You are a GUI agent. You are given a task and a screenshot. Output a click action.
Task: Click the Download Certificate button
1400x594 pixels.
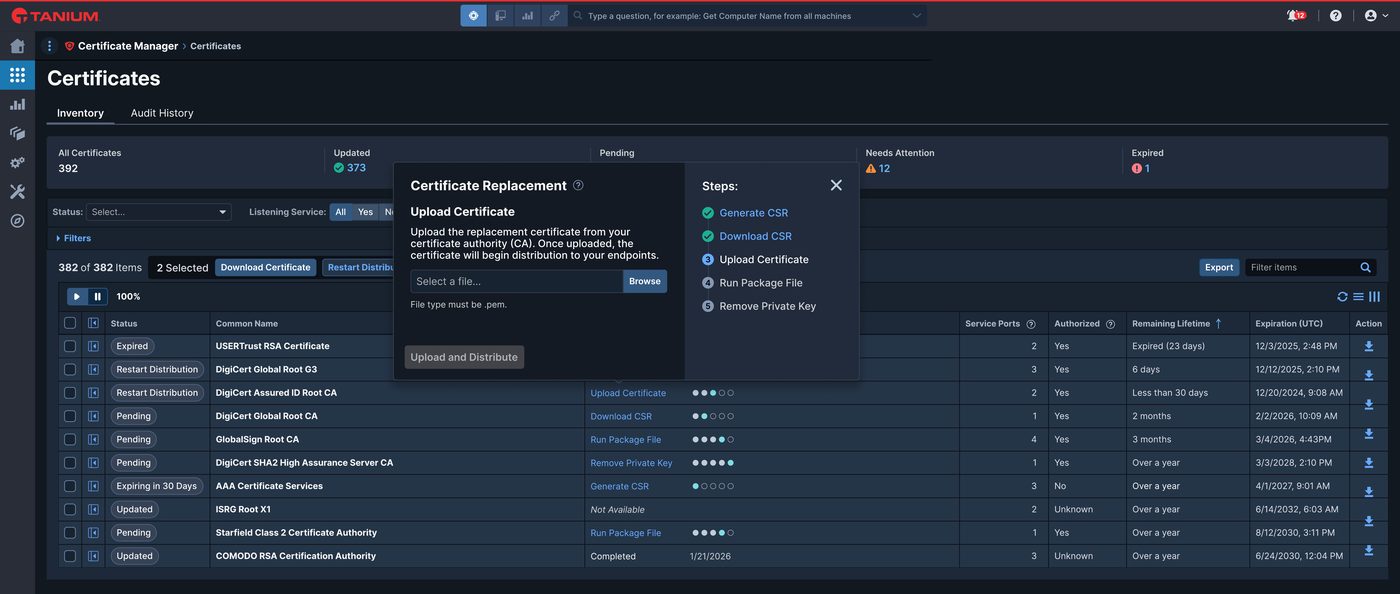266,267
